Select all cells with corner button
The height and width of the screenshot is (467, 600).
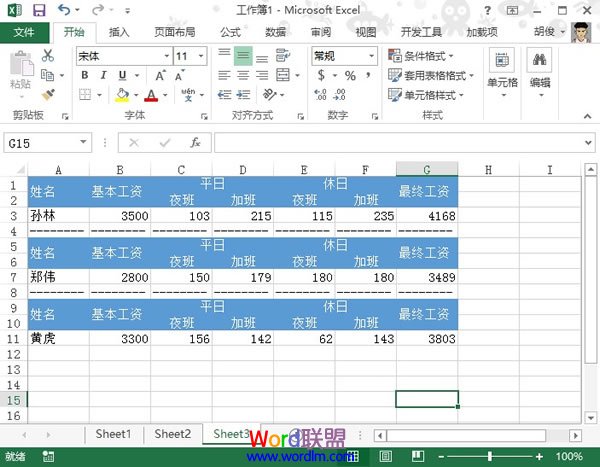(20, 169)
